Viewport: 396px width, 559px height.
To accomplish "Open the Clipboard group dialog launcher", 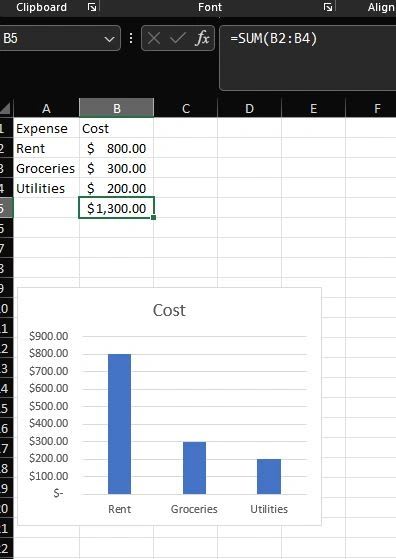I will pyautogui.click(x=92, y=7).
